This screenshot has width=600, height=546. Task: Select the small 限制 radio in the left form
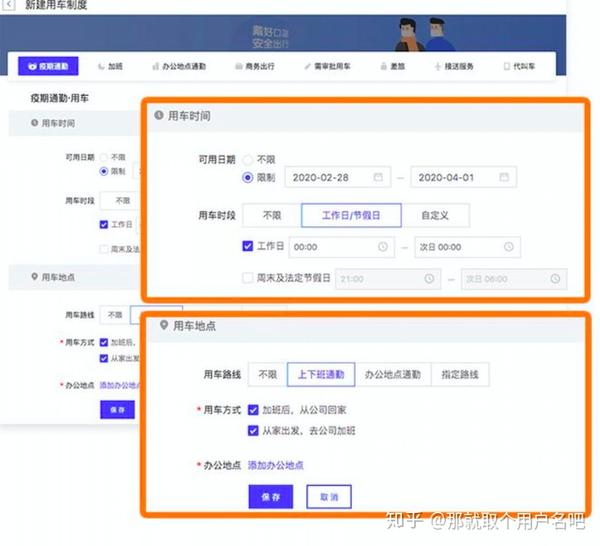click(x=103, y=171)
